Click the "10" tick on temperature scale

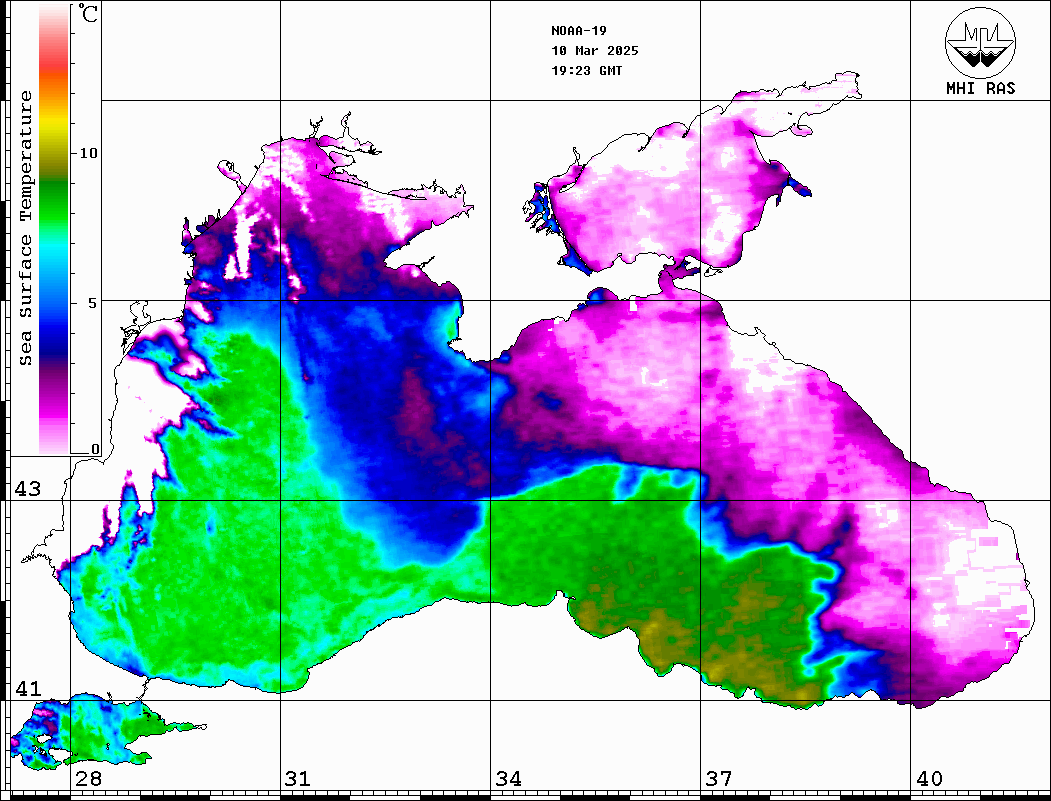(x=88, y=153)
